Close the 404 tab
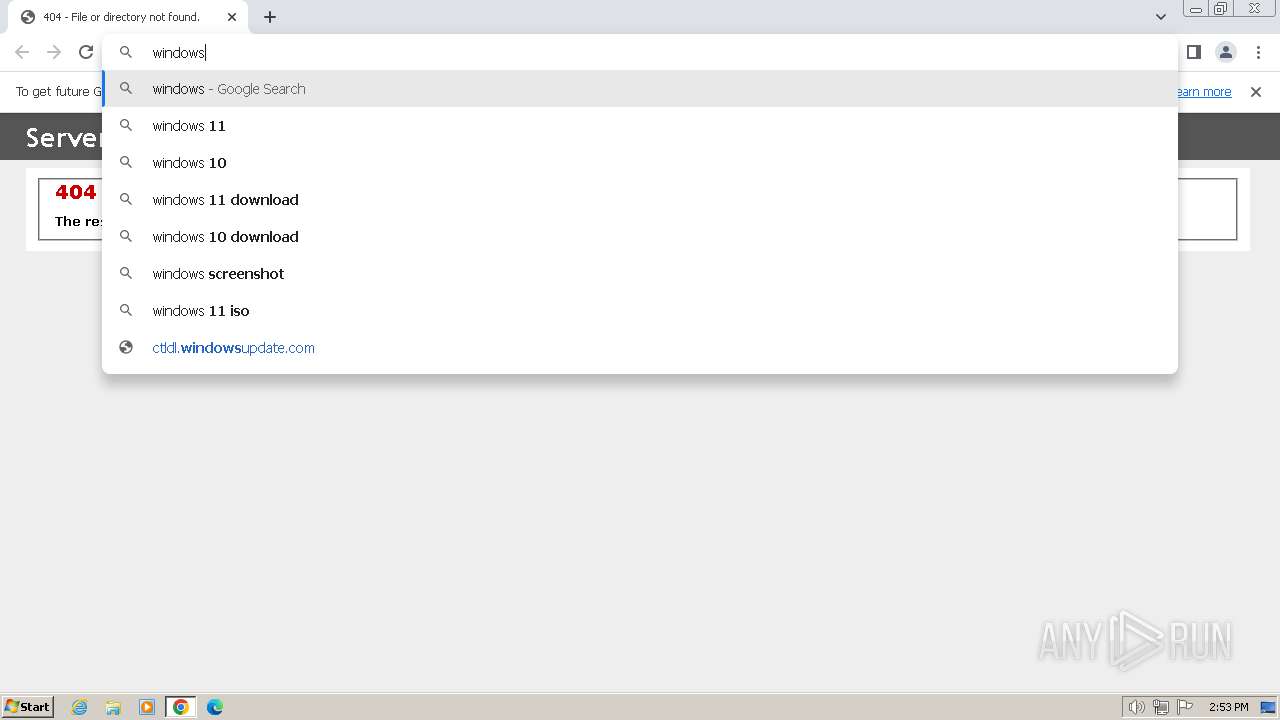The height and width of the screenshot is (720, 1280). pos(232,17)
